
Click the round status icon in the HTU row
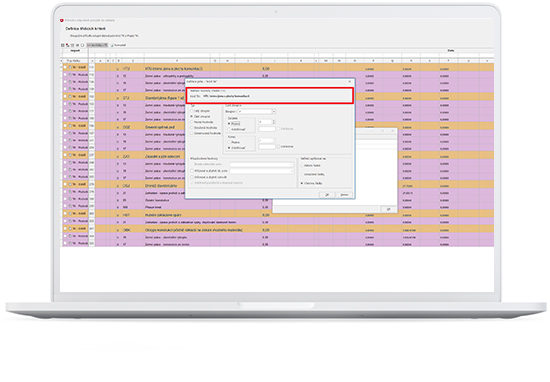click(x=70, y=67)
